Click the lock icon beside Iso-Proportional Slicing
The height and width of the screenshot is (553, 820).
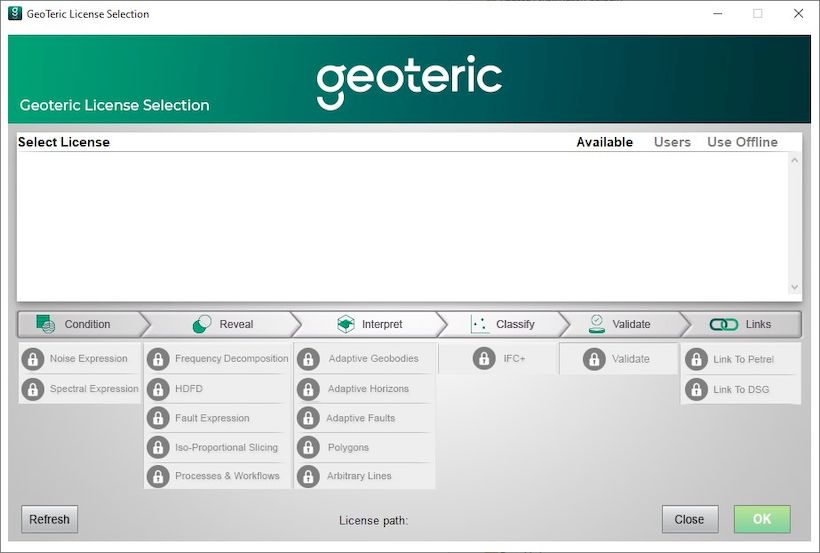point(158,447)
